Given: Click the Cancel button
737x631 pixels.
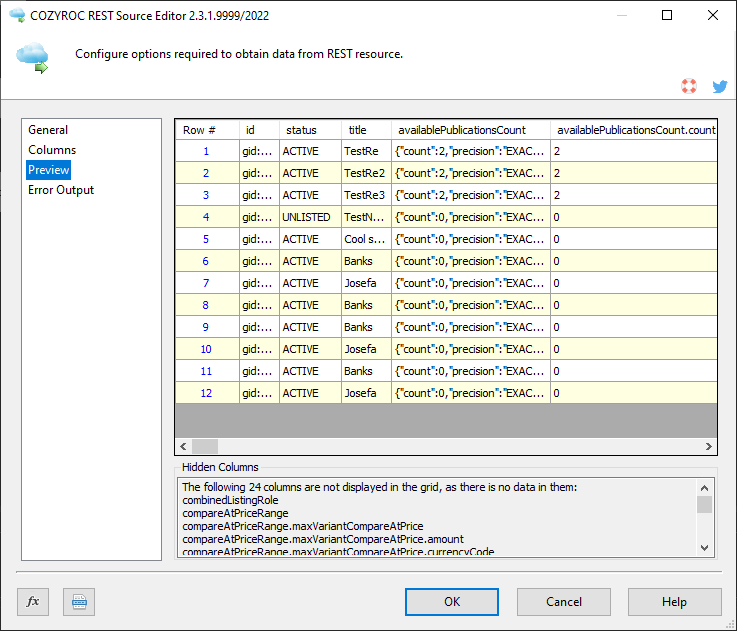Looking at the screenshot, I should pos(564,601).
